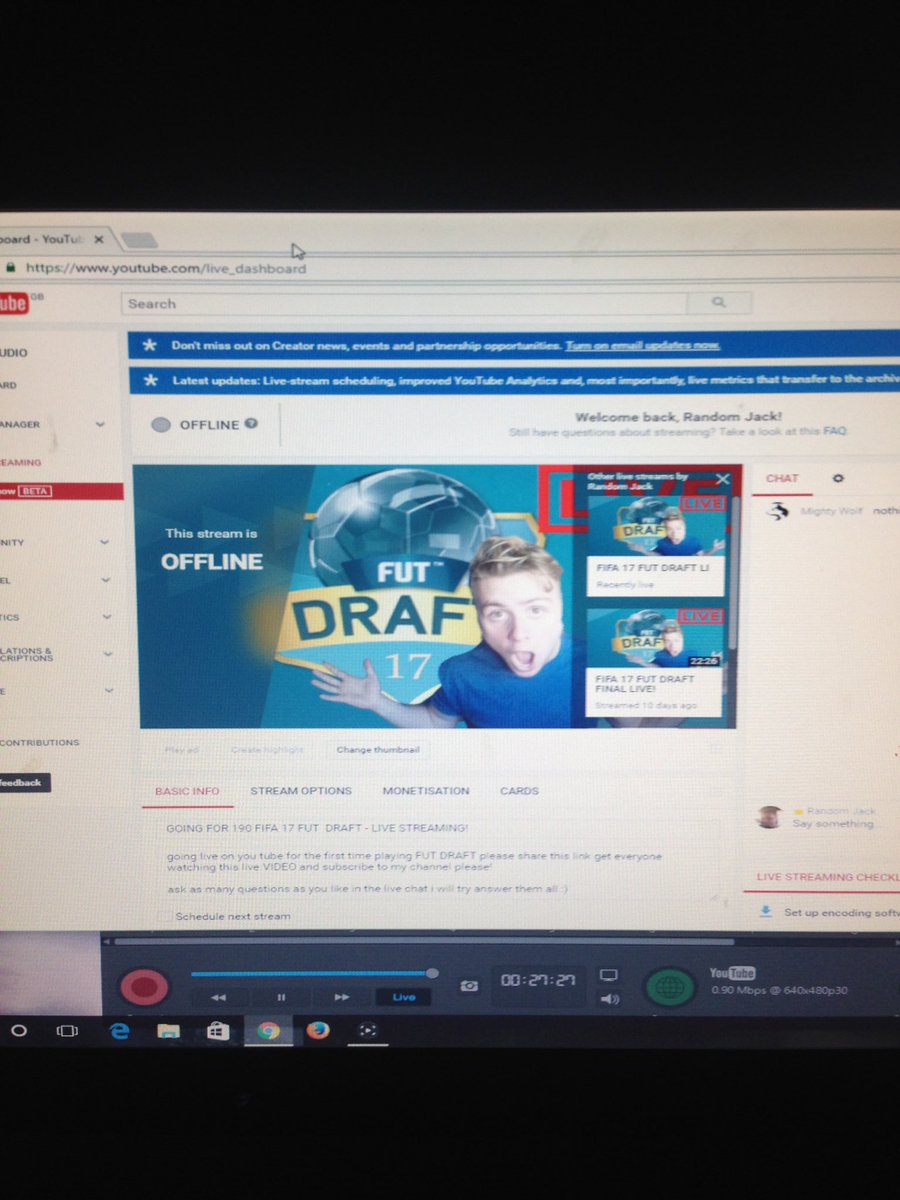This screenshot has width=900, height=1200.
Task: Open the streaming app taskbar icon
Action: [x=367, y=1029]
